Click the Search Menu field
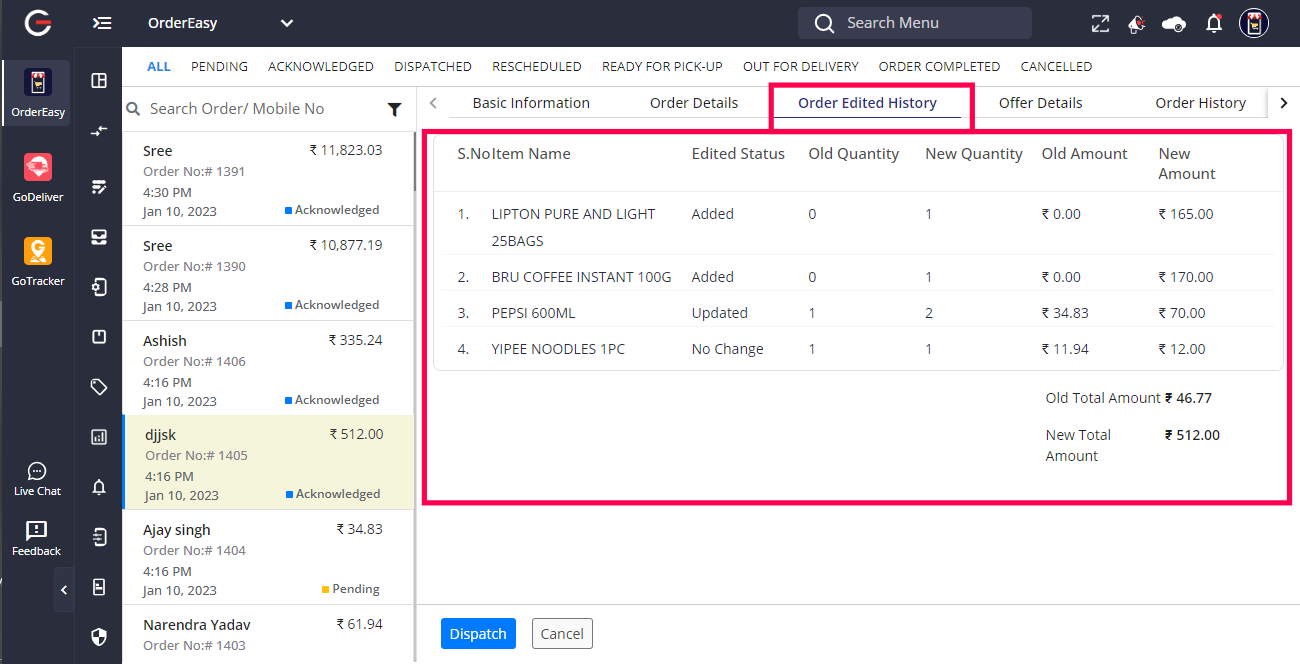The height and width of the screenshot is (664, 1300). [915, 23]
